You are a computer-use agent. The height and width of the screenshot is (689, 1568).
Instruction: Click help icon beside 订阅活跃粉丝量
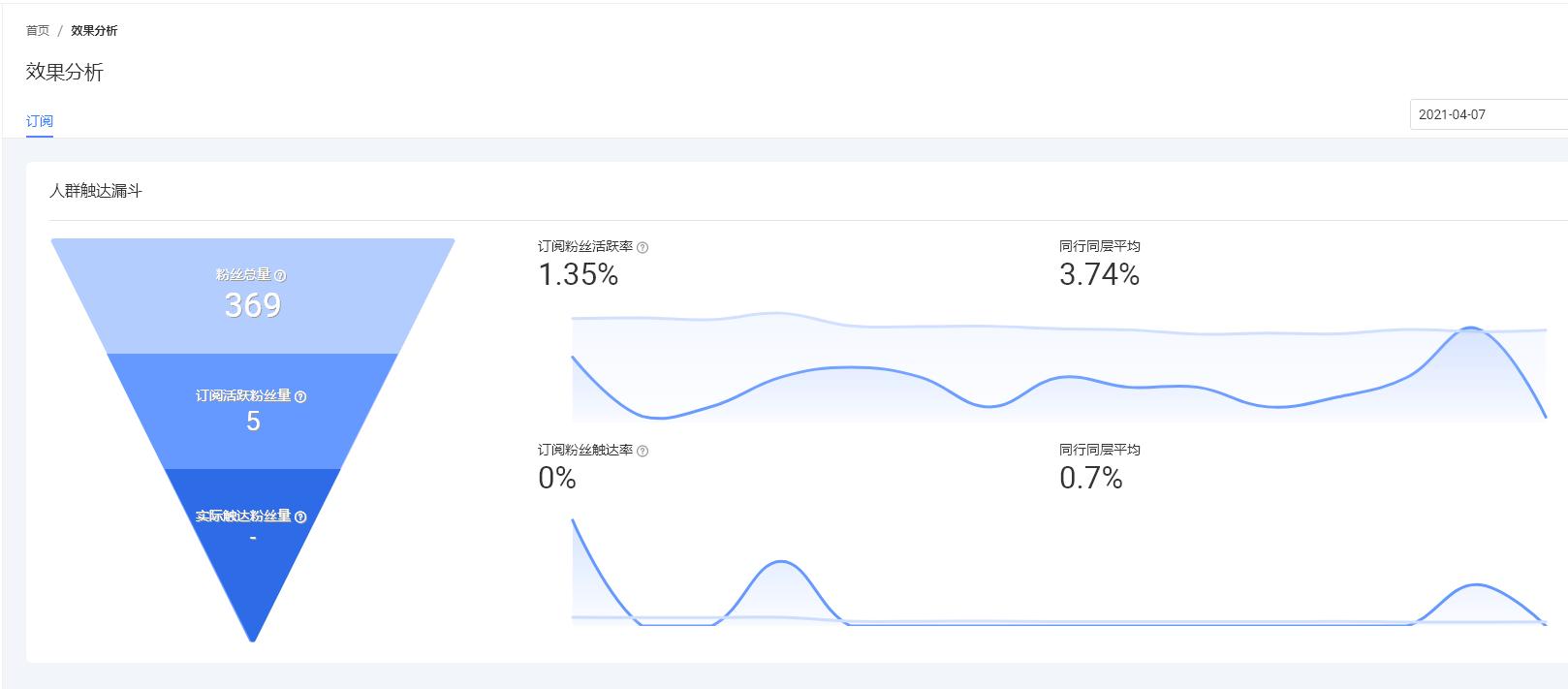click(x=300, y=396)
